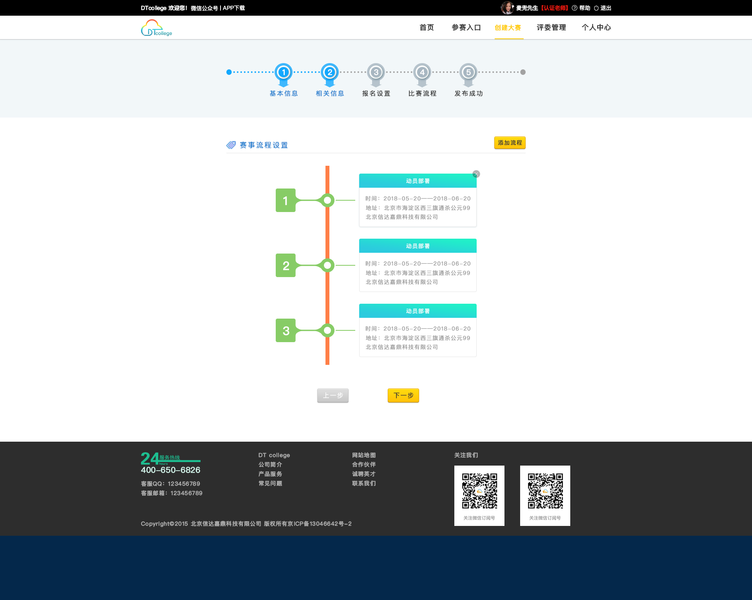Open the third 动员部署 card header
752x600 pixels.
(x=418, y=311)
